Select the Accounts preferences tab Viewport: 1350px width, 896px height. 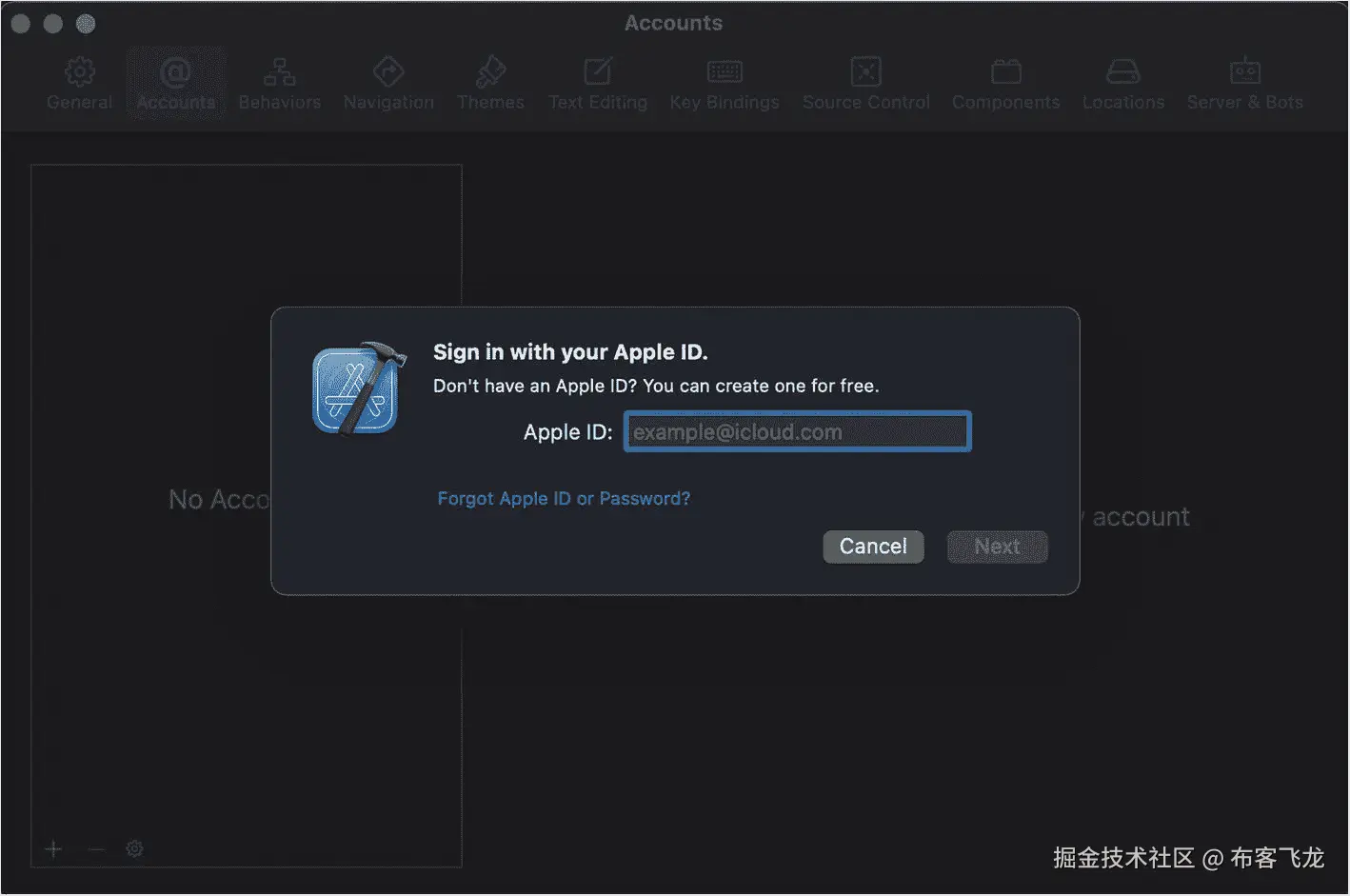coord(176,84)
